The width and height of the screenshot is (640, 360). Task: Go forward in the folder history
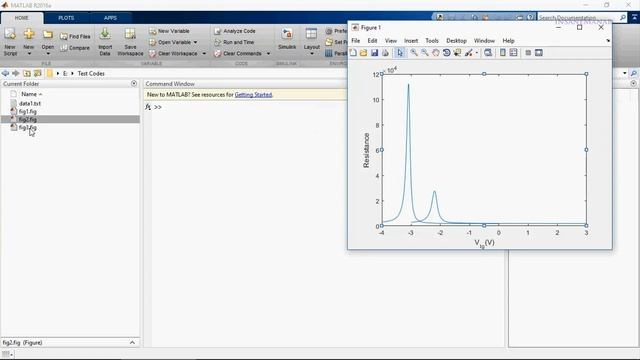[x=16, y=73]
